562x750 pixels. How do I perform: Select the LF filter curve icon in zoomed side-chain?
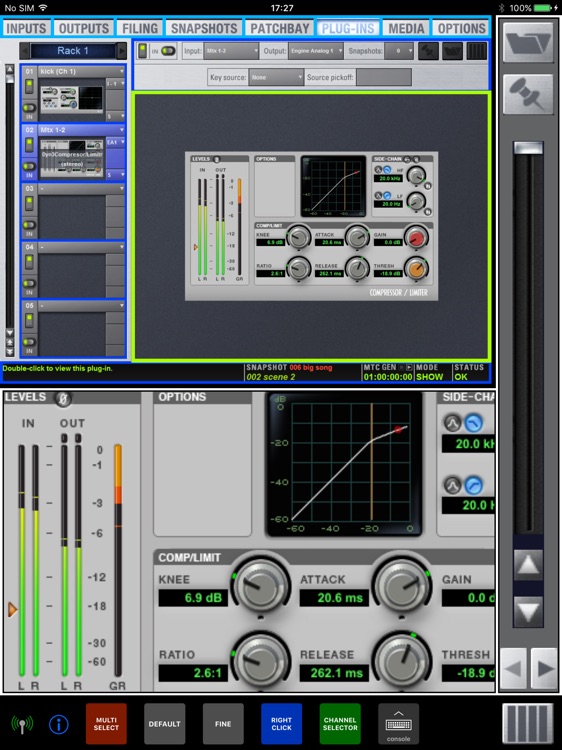(452, 485)
